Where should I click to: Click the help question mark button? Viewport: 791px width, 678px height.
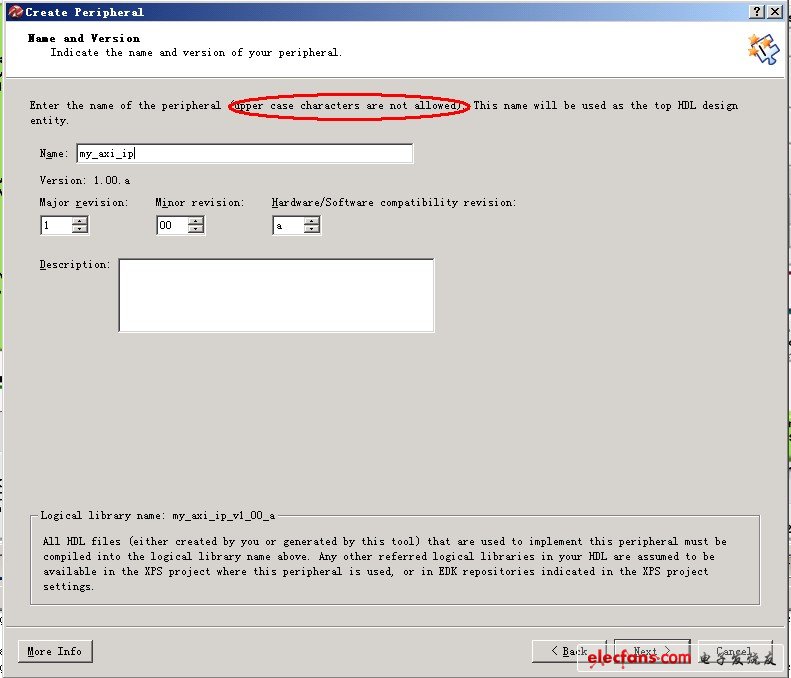[x=757, y=11]
